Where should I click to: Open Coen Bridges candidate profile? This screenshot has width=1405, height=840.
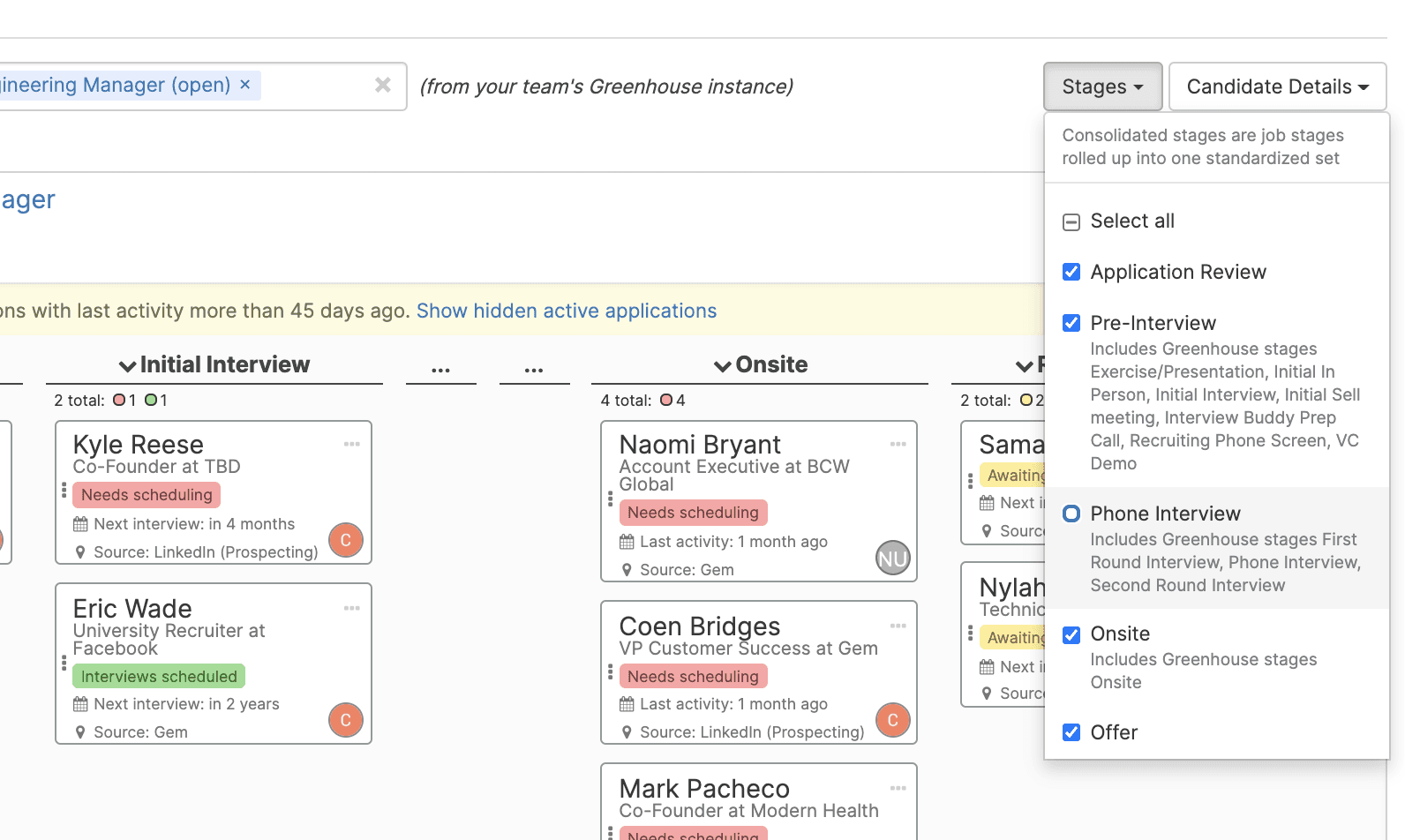coord(699,626)
